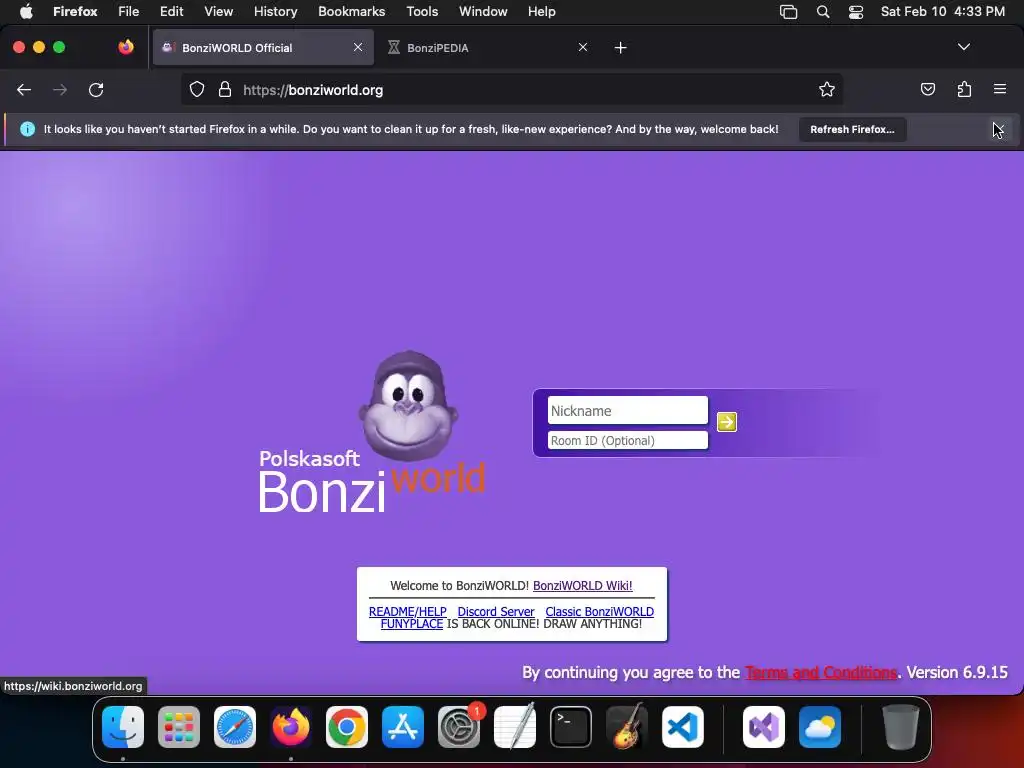This screenshot has width=1024, height=768.
Task: Open a new tab with the plus icon
Action: 620,48
